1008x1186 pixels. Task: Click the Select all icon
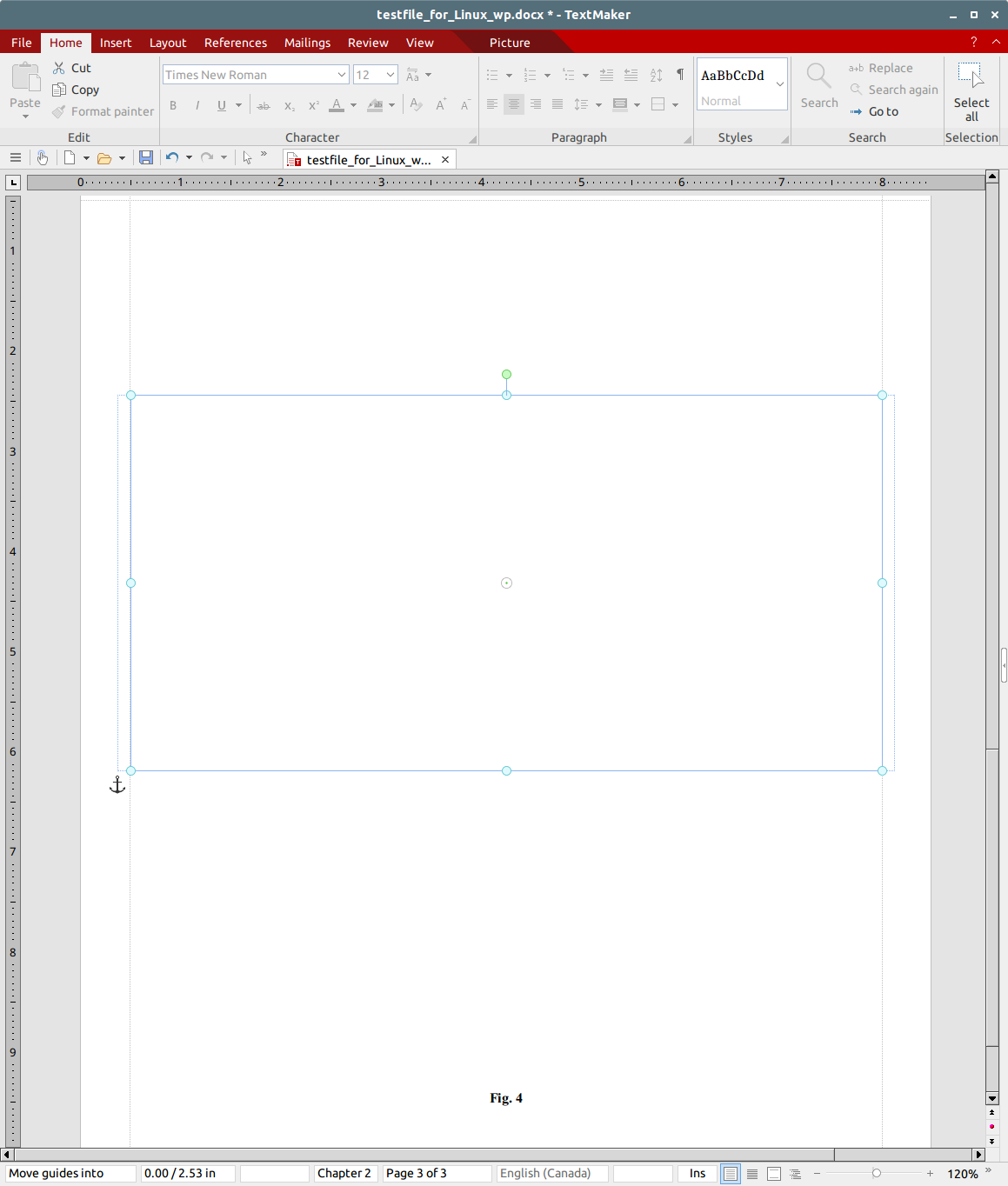(971, 76)
